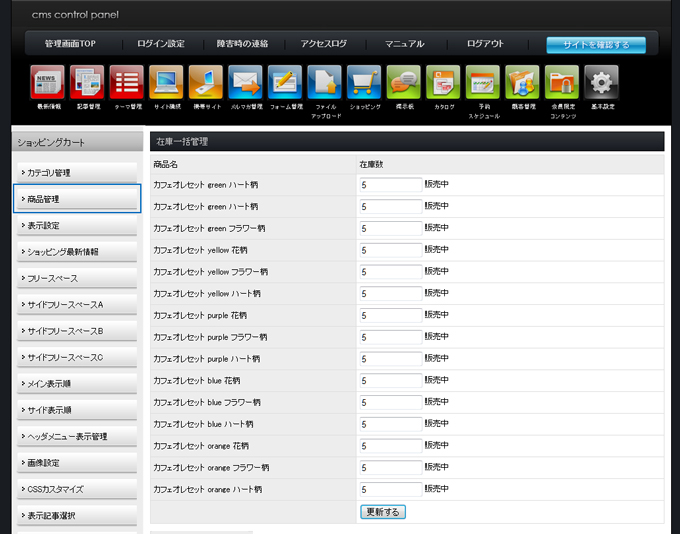Select the 携帯サイト mobile icon
This screenshot has width=680, height=534.
point(206,82)
